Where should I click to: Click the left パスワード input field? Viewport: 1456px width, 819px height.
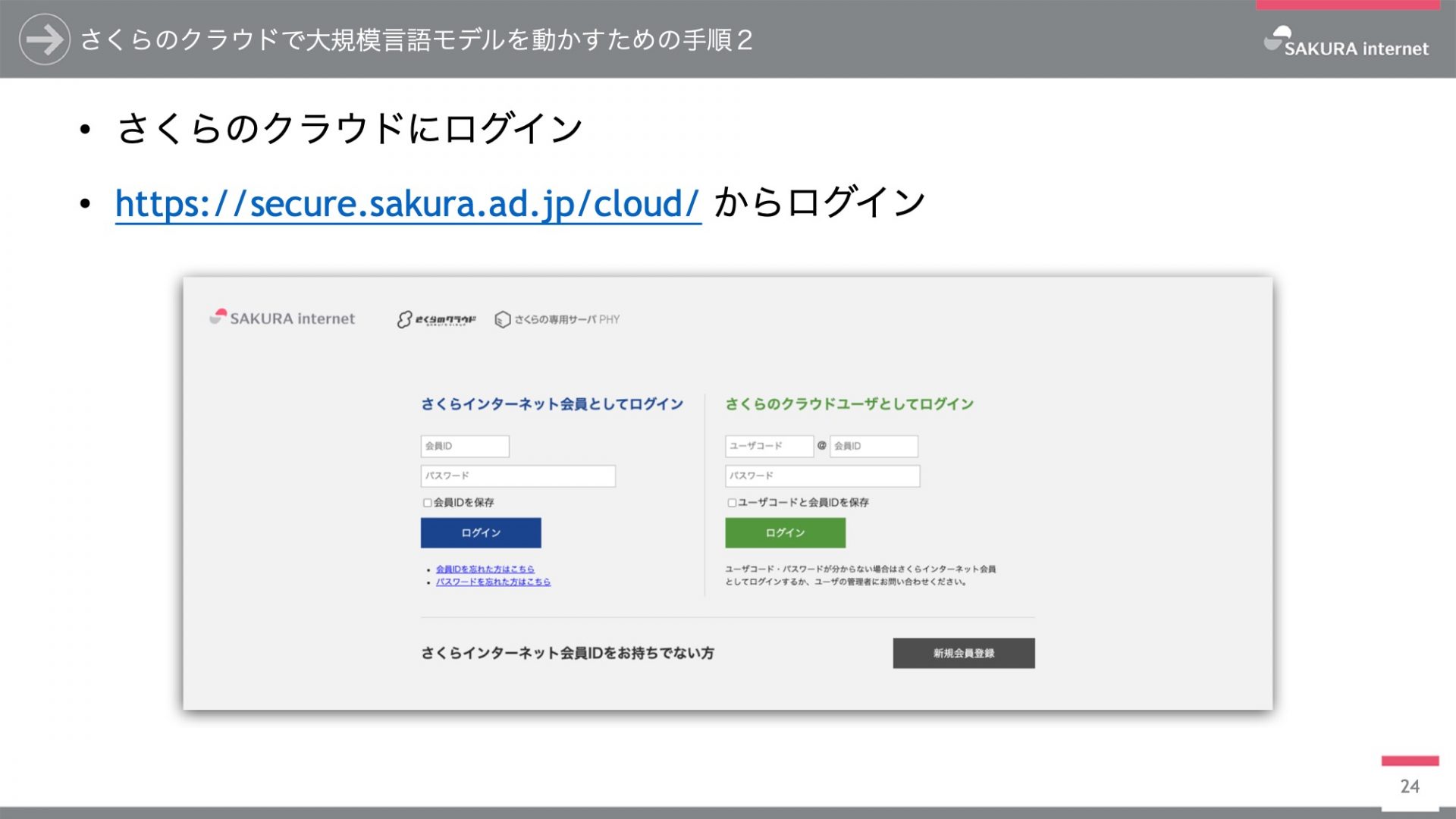tap(518, 475)
